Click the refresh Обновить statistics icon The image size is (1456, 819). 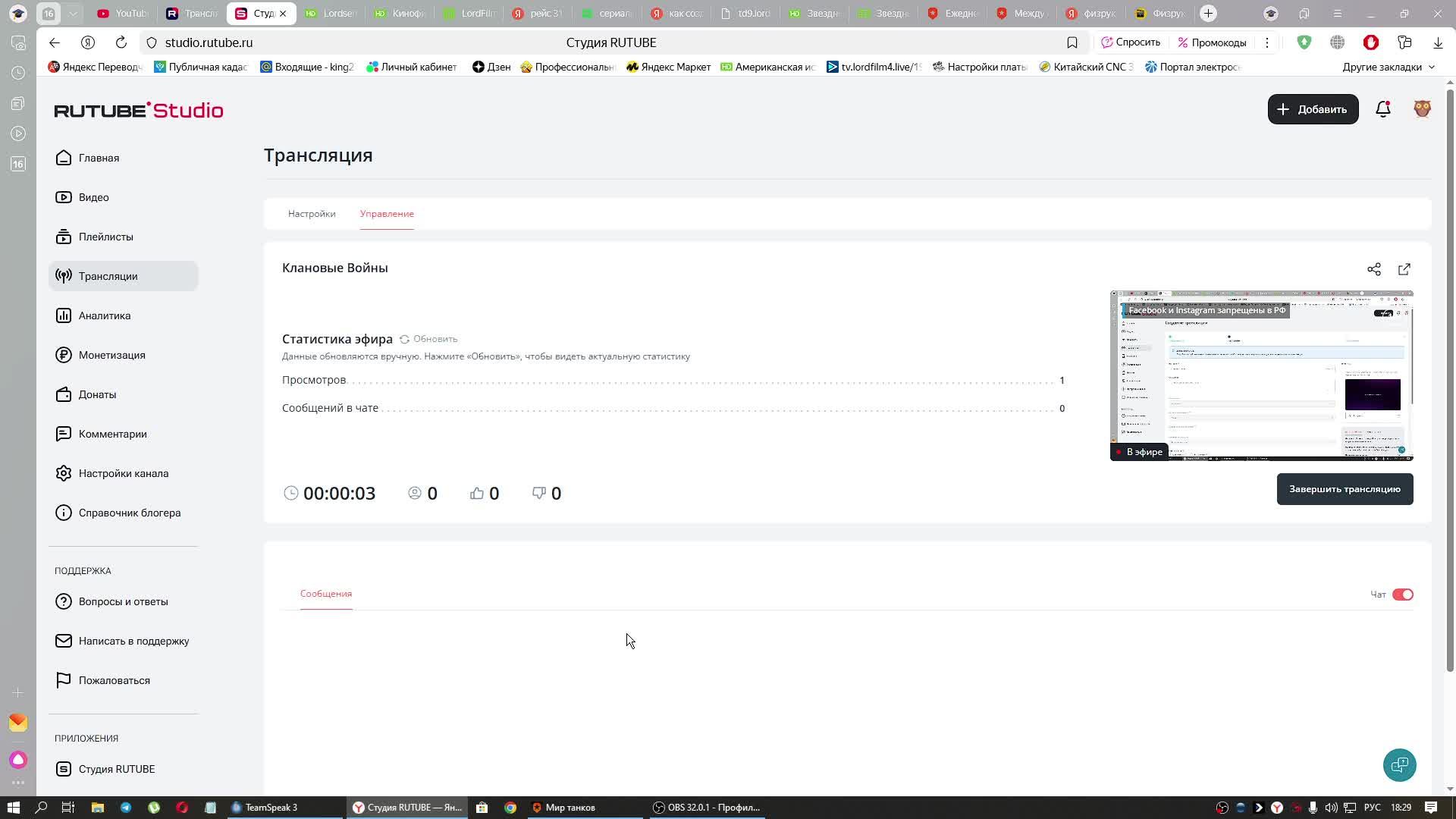[405, 339]
